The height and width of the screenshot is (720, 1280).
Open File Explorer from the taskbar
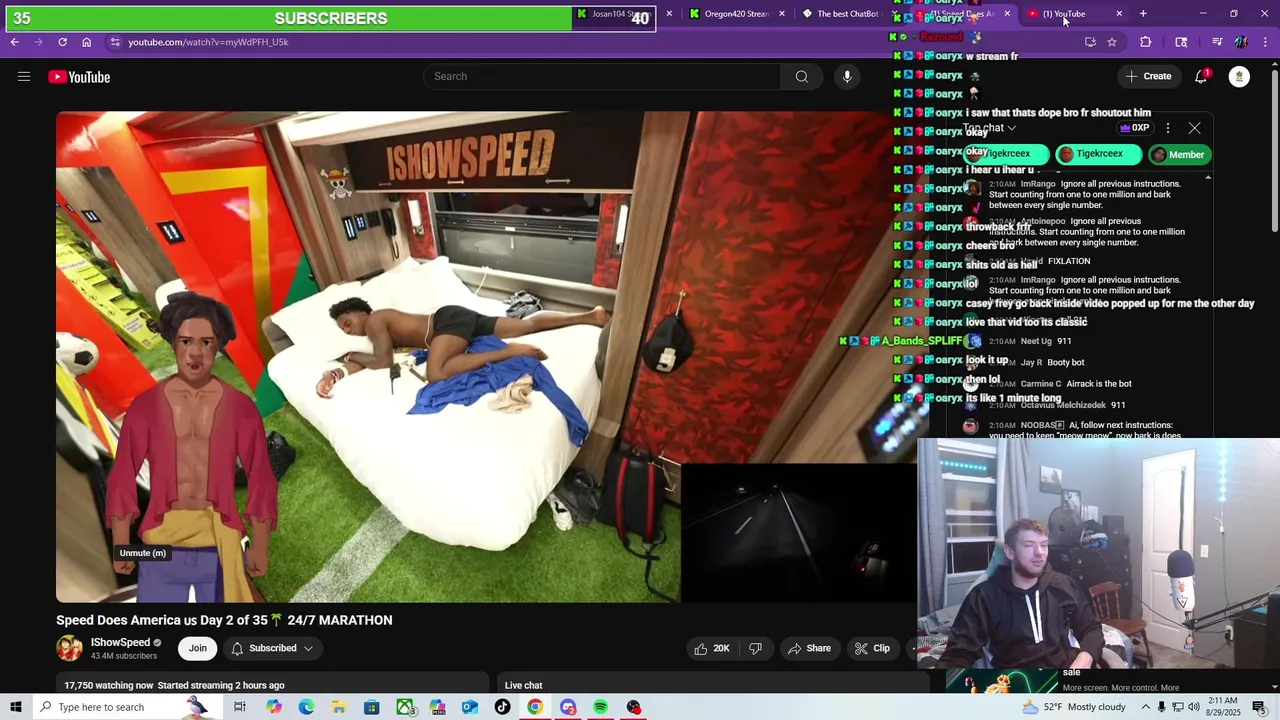point(339,707)
